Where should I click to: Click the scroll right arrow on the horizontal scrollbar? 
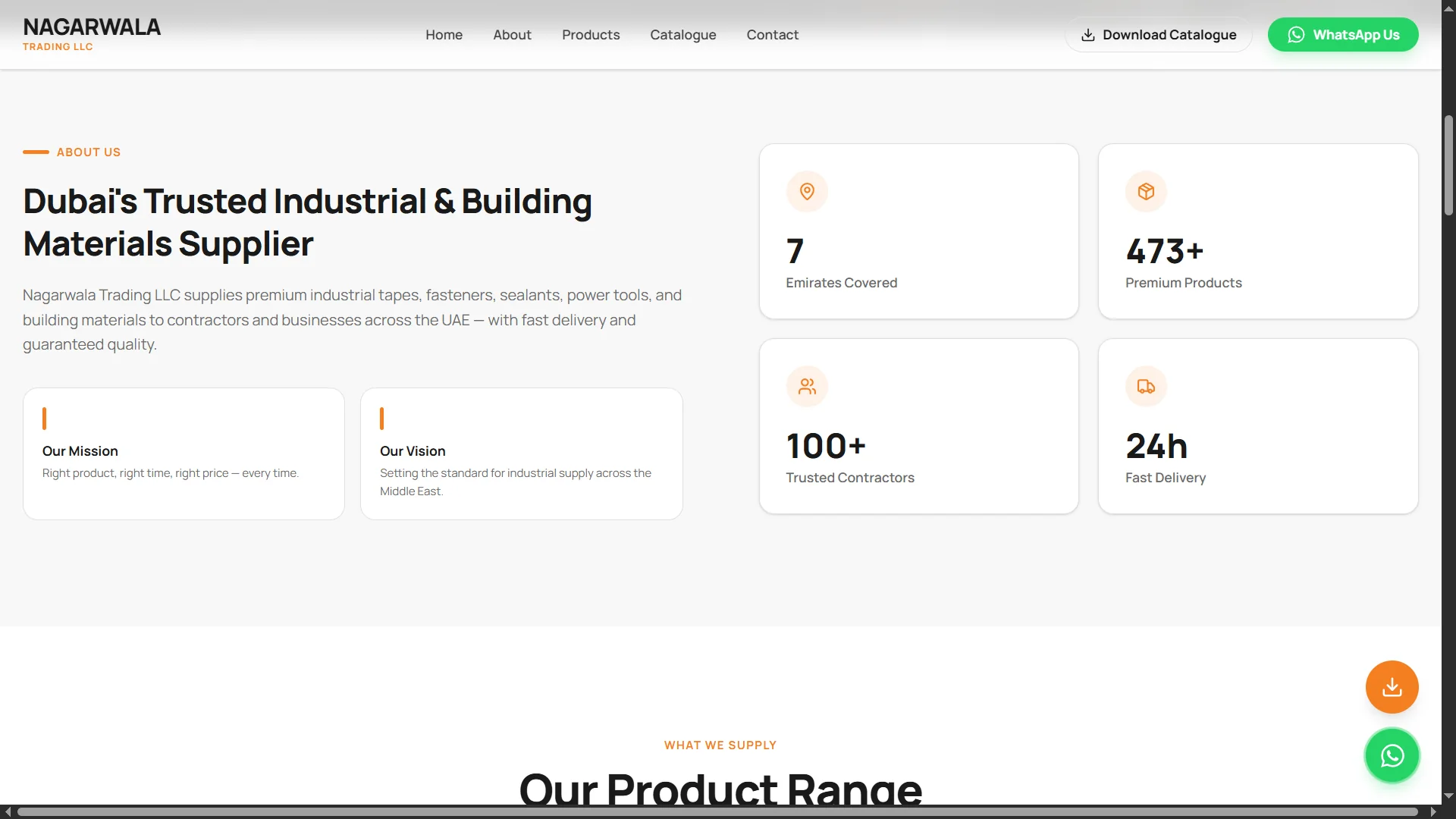1433,811
